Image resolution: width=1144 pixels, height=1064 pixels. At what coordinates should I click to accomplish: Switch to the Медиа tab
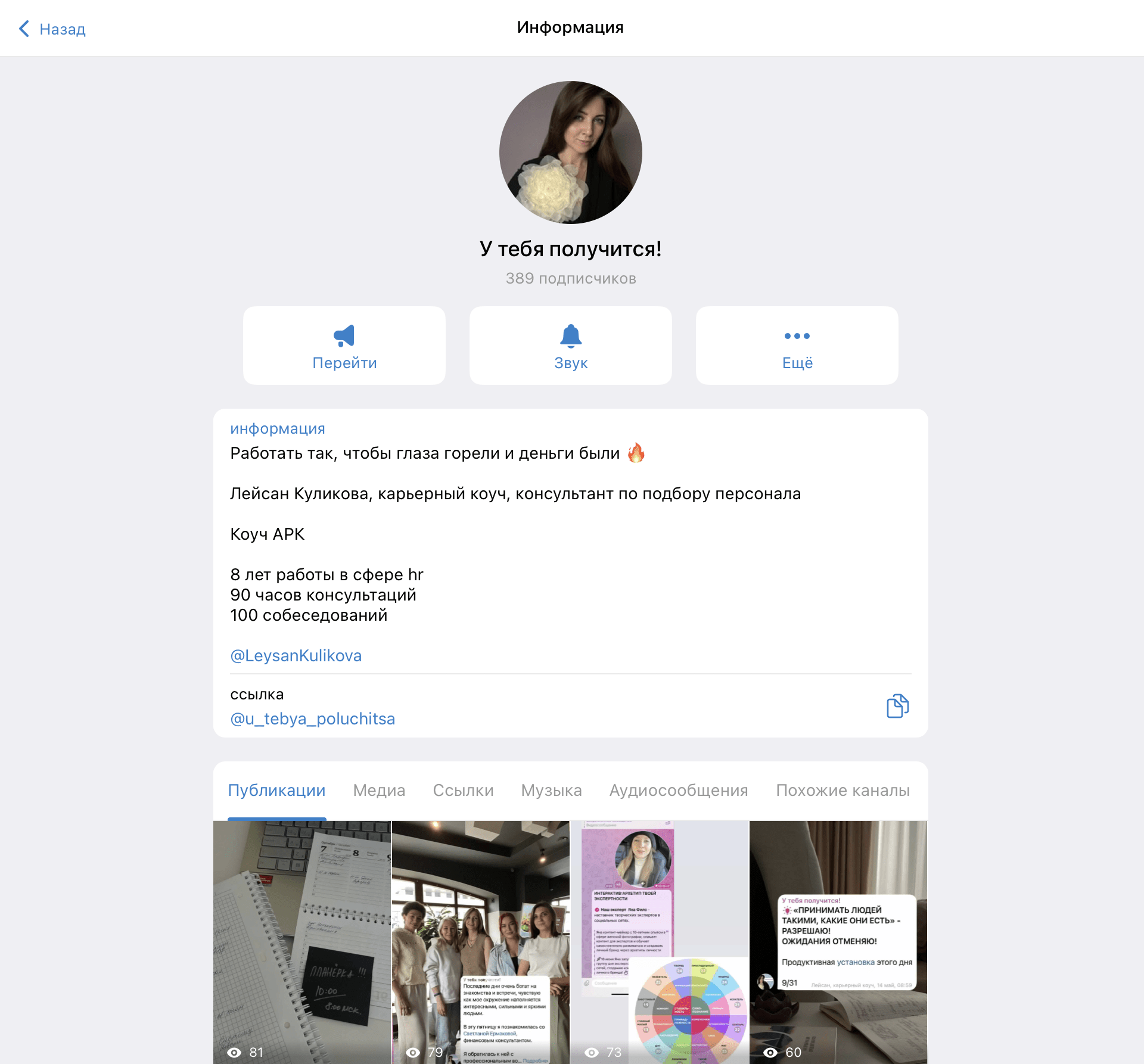point(379,791)
